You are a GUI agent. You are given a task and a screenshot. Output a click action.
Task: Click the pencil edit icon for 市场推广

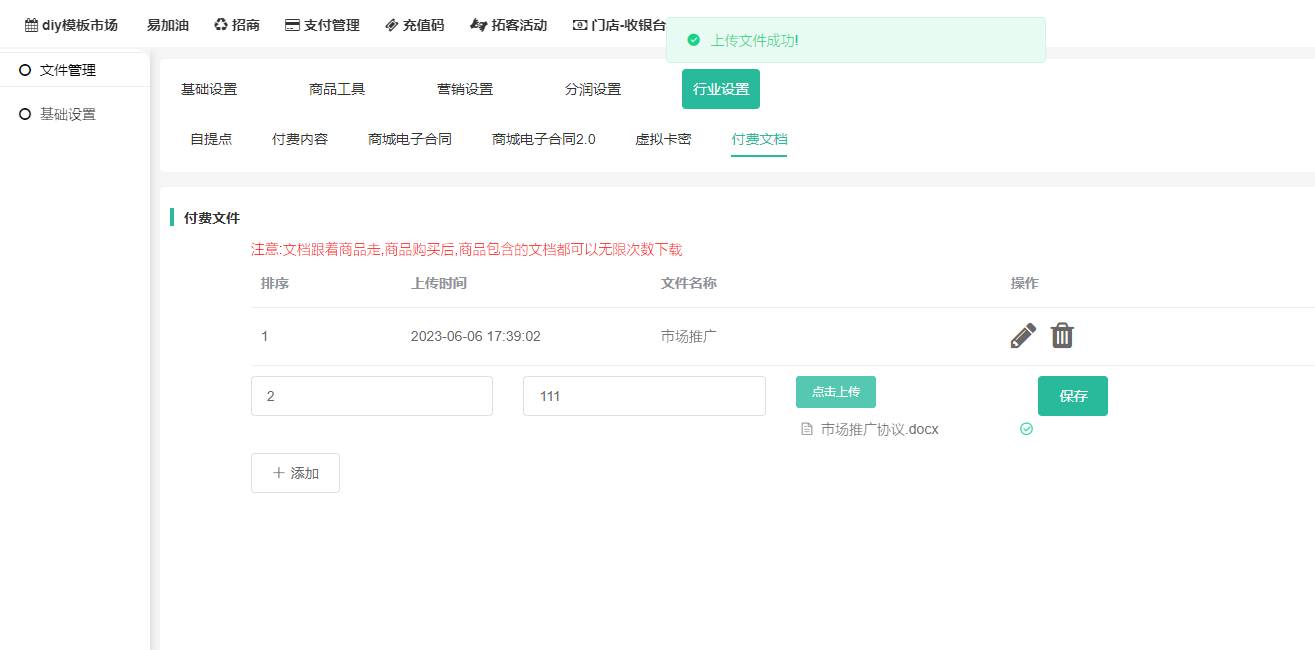tap(1023, 336)
